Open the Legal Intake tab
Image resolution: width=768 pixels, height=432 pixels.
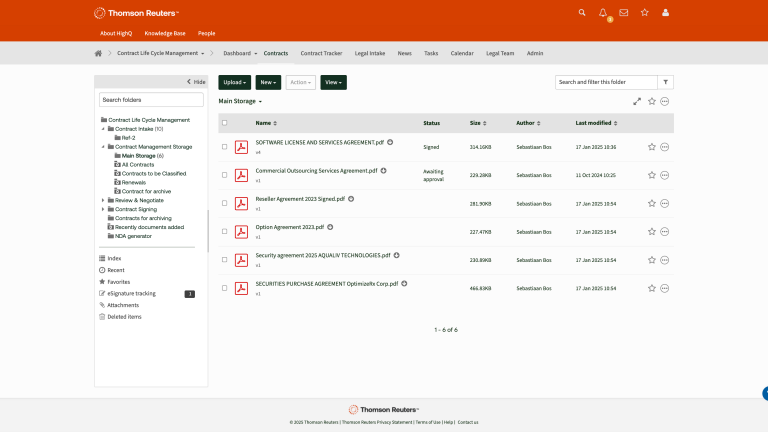(370, 53)
